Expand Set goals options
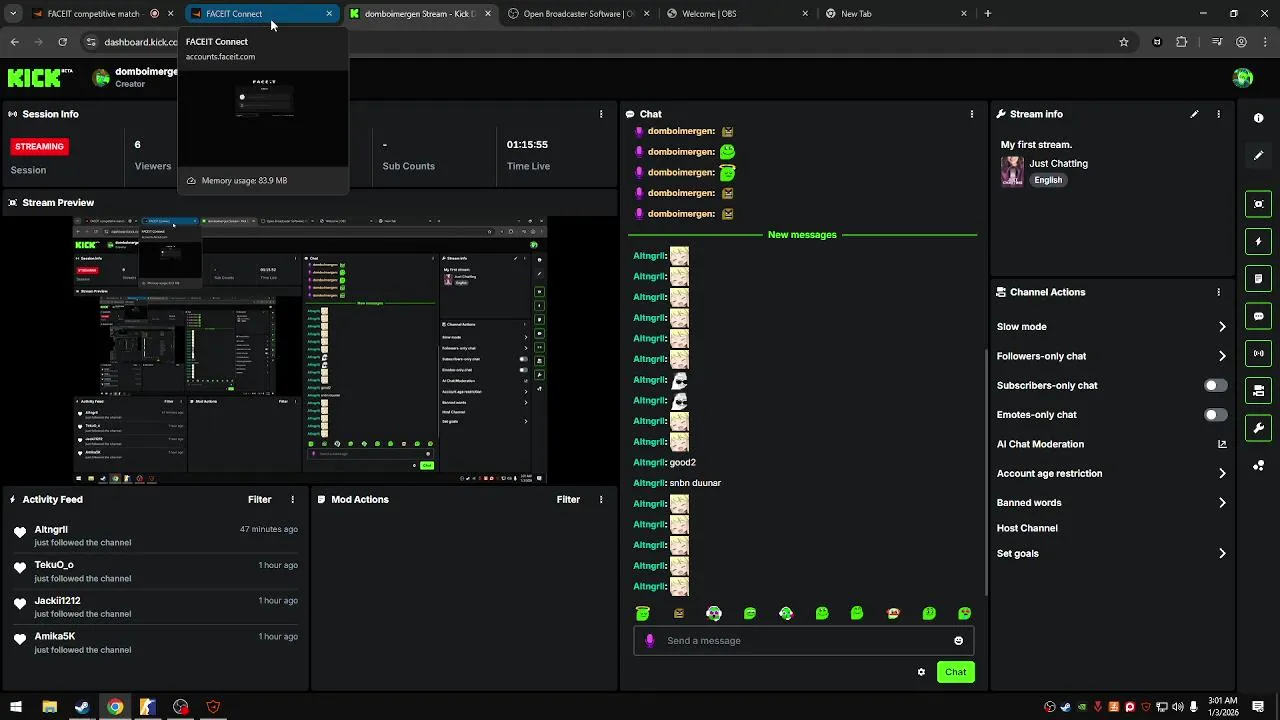Image resolution: width=1280 pixels, height=720 pixels. click(1222, 553)
